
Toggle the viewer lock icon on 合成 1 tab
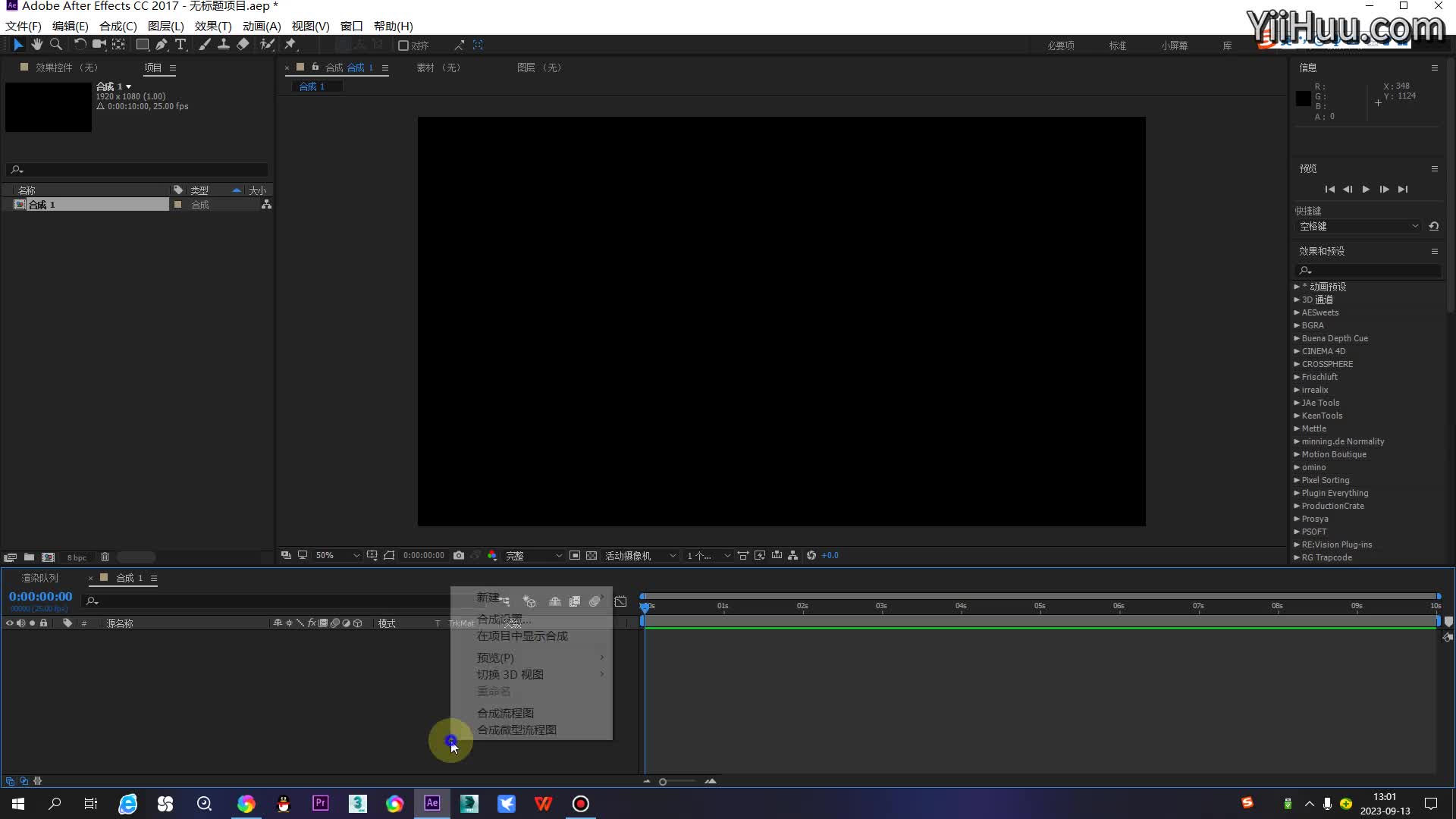click(315, 67)
